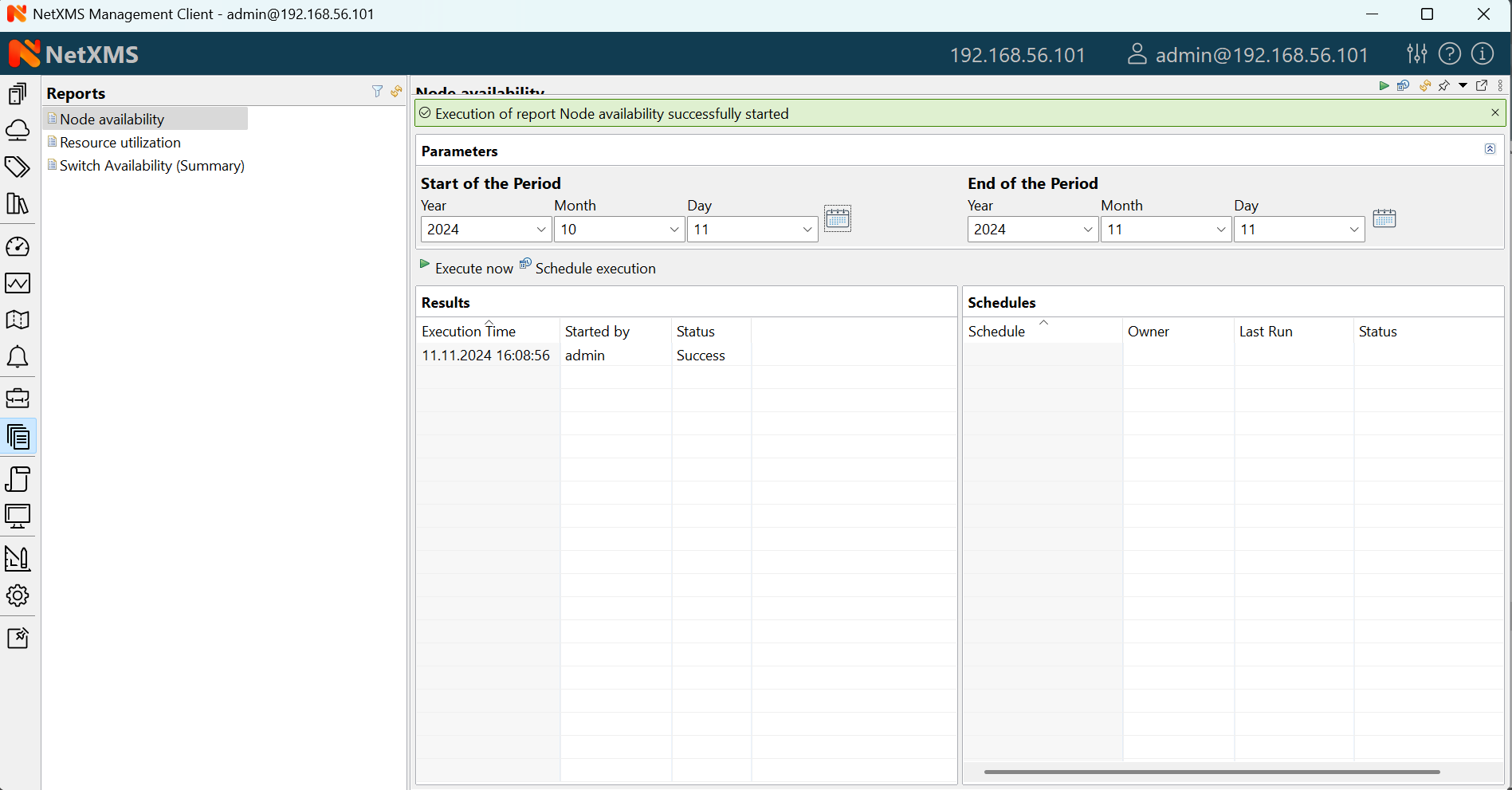Viewport: 1512px width, 790px height.
Task: Open the configuration gear icon in sidebar
Action: click(x=18, y=595)
